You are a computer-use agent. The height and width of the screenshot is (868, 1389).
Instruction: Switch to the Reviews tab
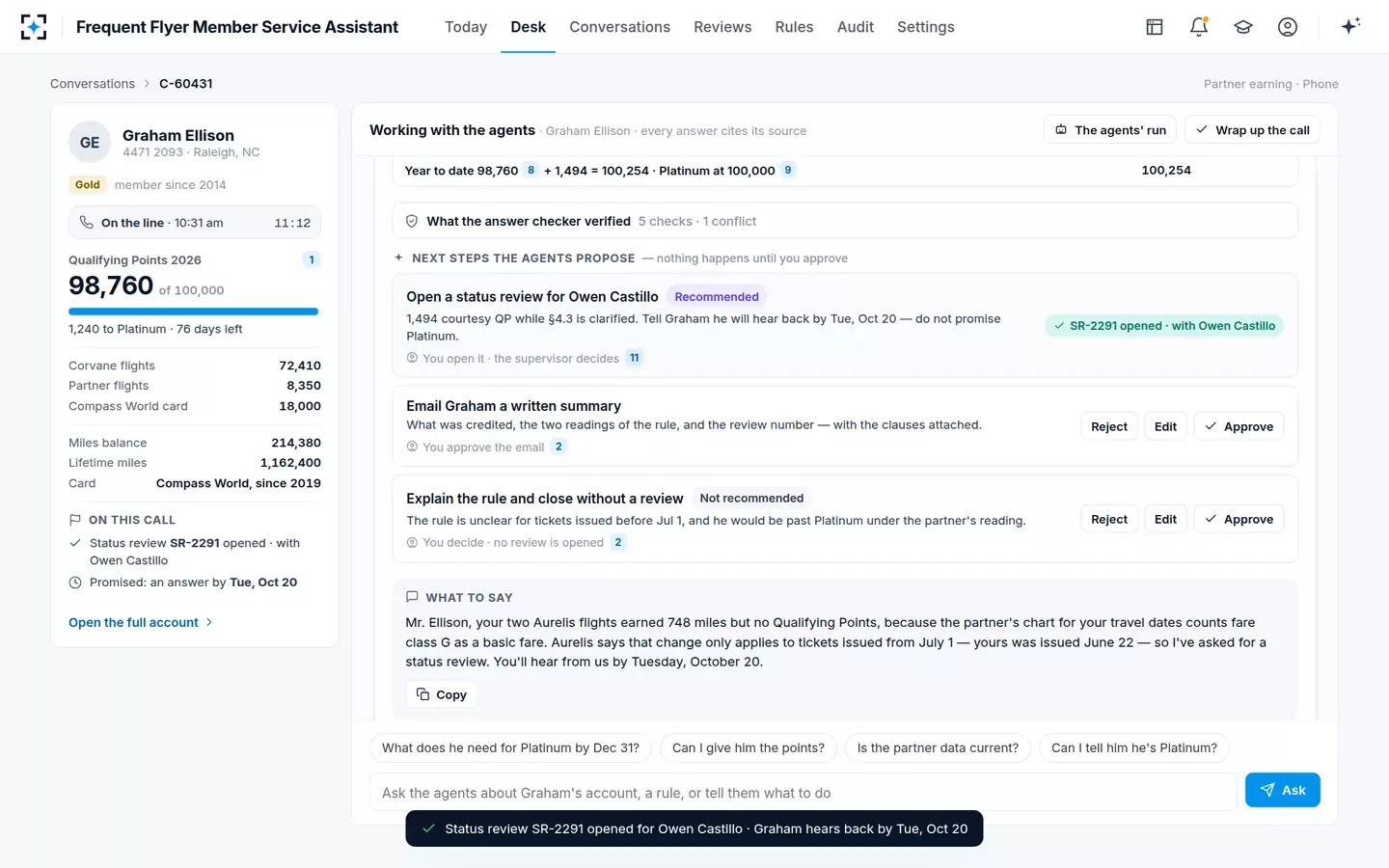point(722,27)
